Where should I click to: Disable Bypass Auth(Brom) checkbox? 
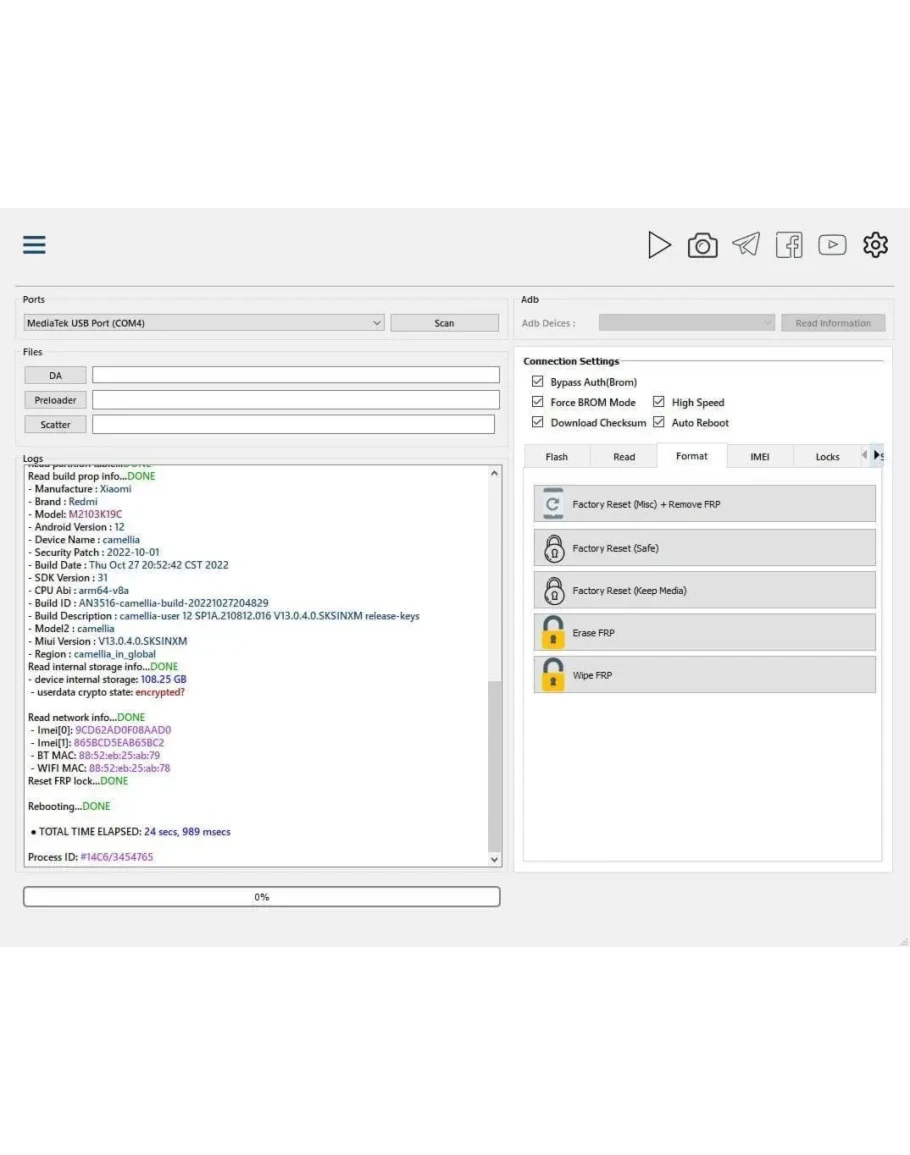click(x=538, y=382)
